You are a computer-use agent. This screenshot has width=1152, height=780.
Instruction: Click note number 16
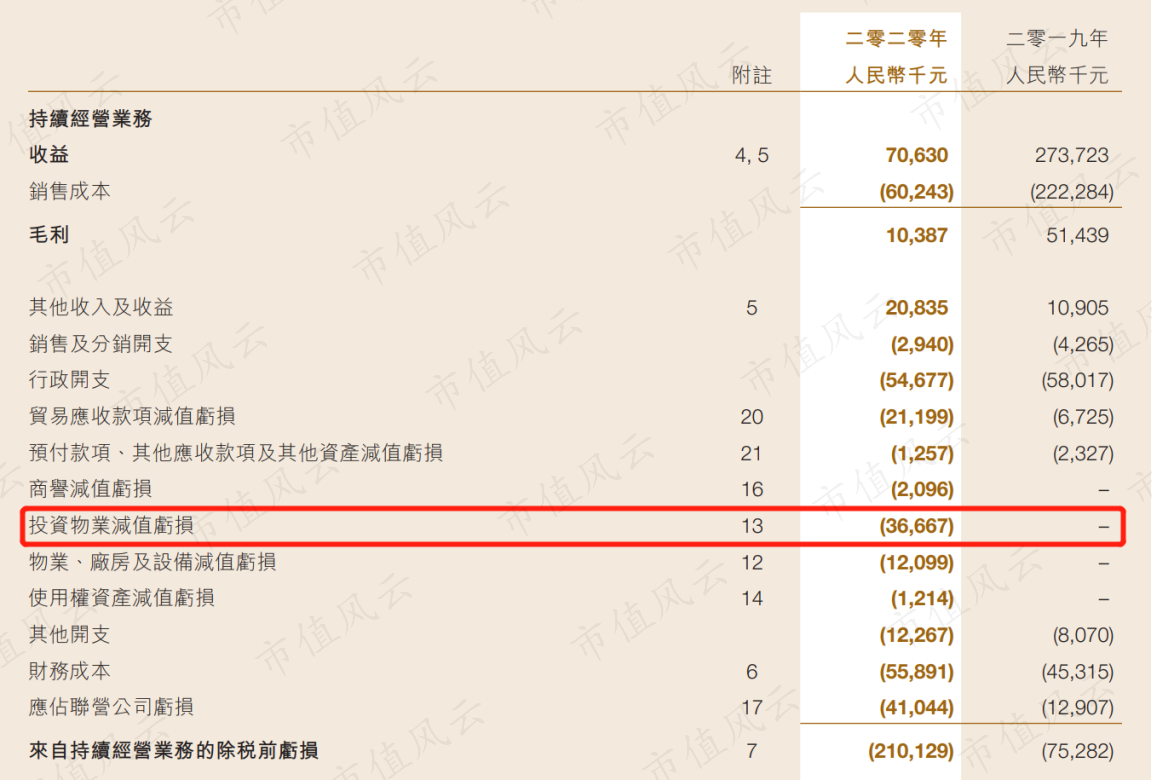(752, 489)
